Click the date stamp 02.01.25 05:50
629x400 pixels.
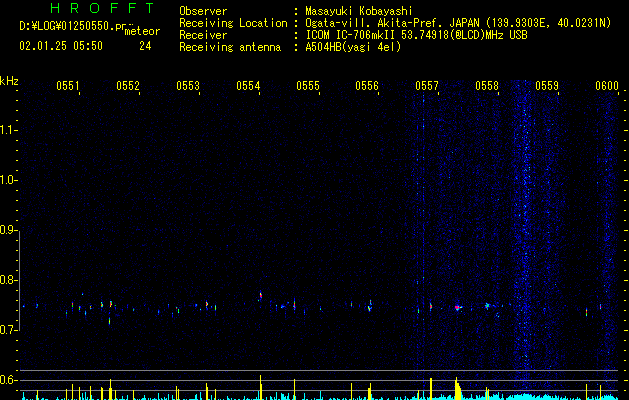click(x=61, y=46)
